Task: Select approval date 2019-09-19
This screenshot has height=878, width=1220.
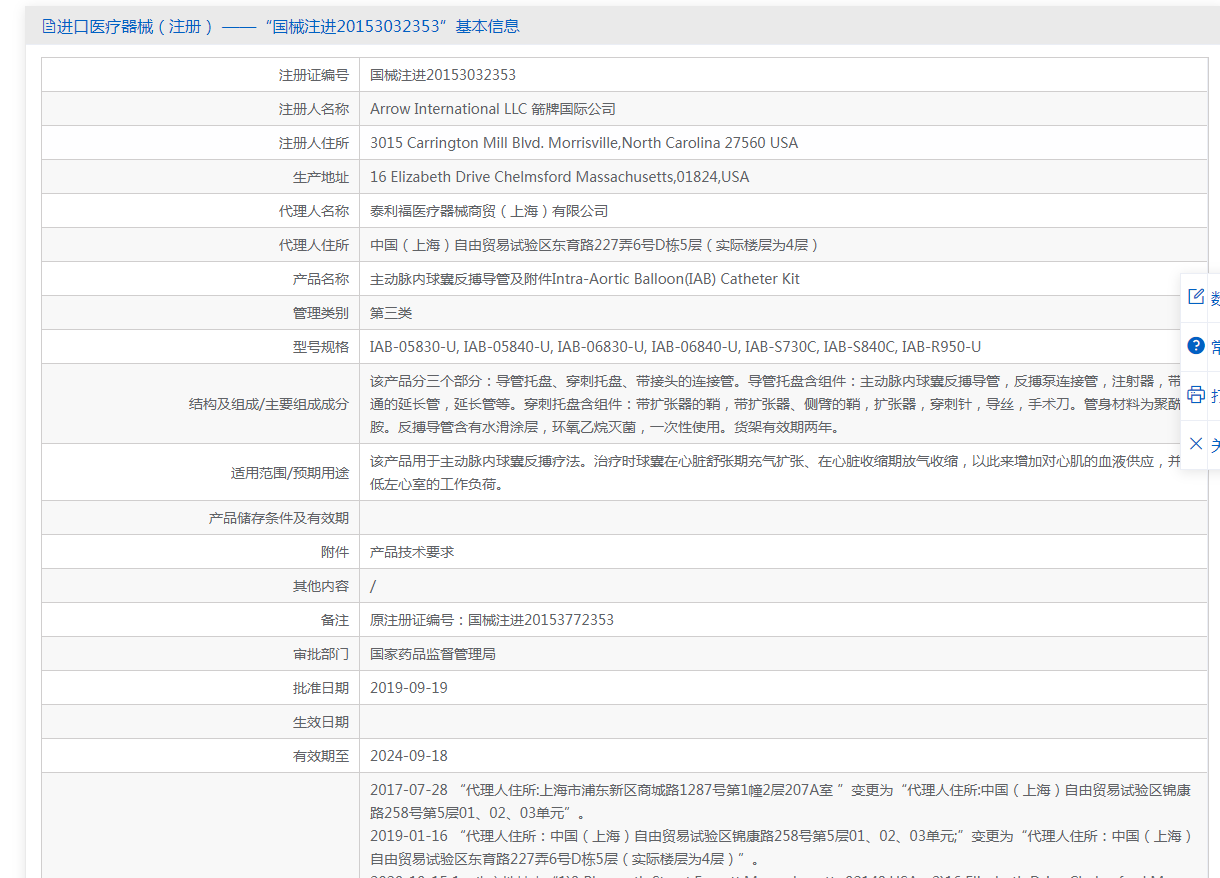Action: [409, 688]
